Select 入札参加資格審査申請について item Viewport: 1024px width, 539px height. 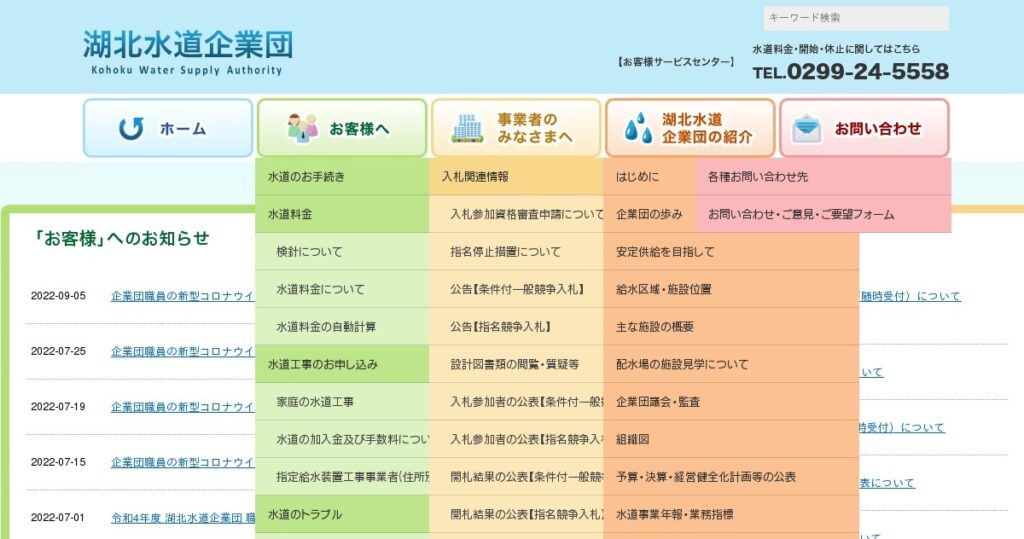click(x=516, y=214)
